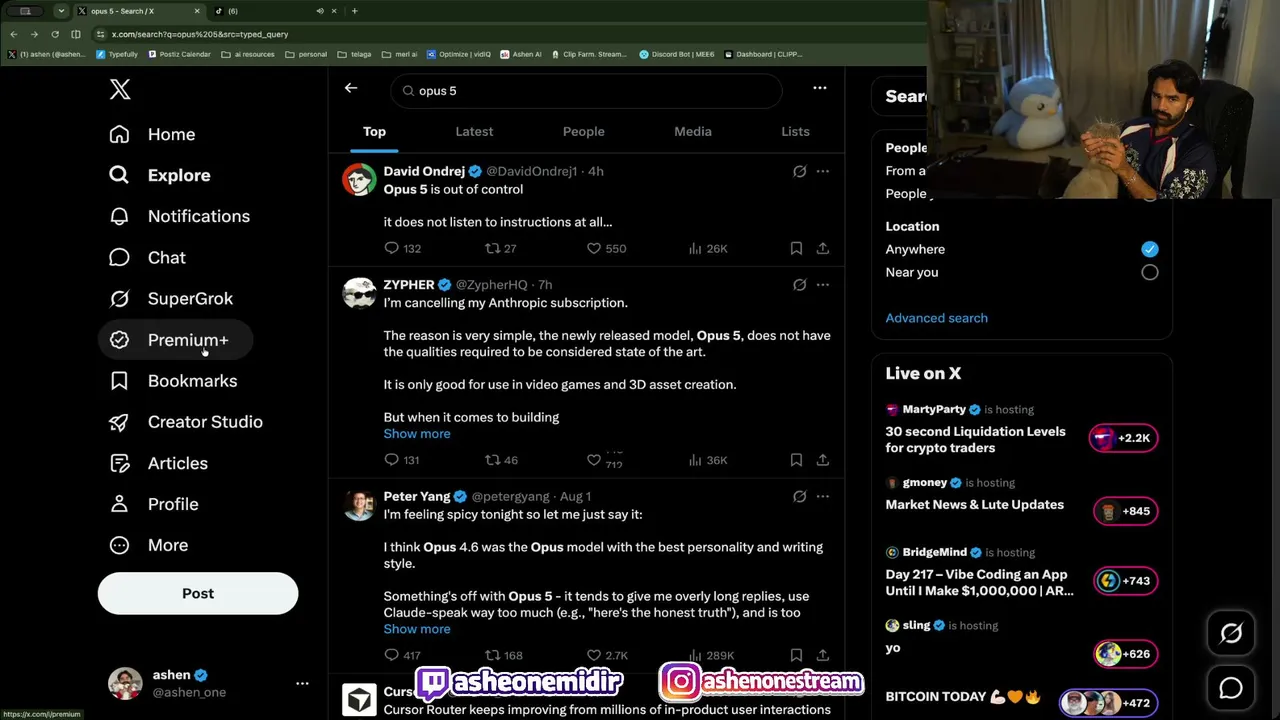This screenshot has height=720, width=1280.
Task: Bookmark ZYPHER's post
Action: click(796, 460)
